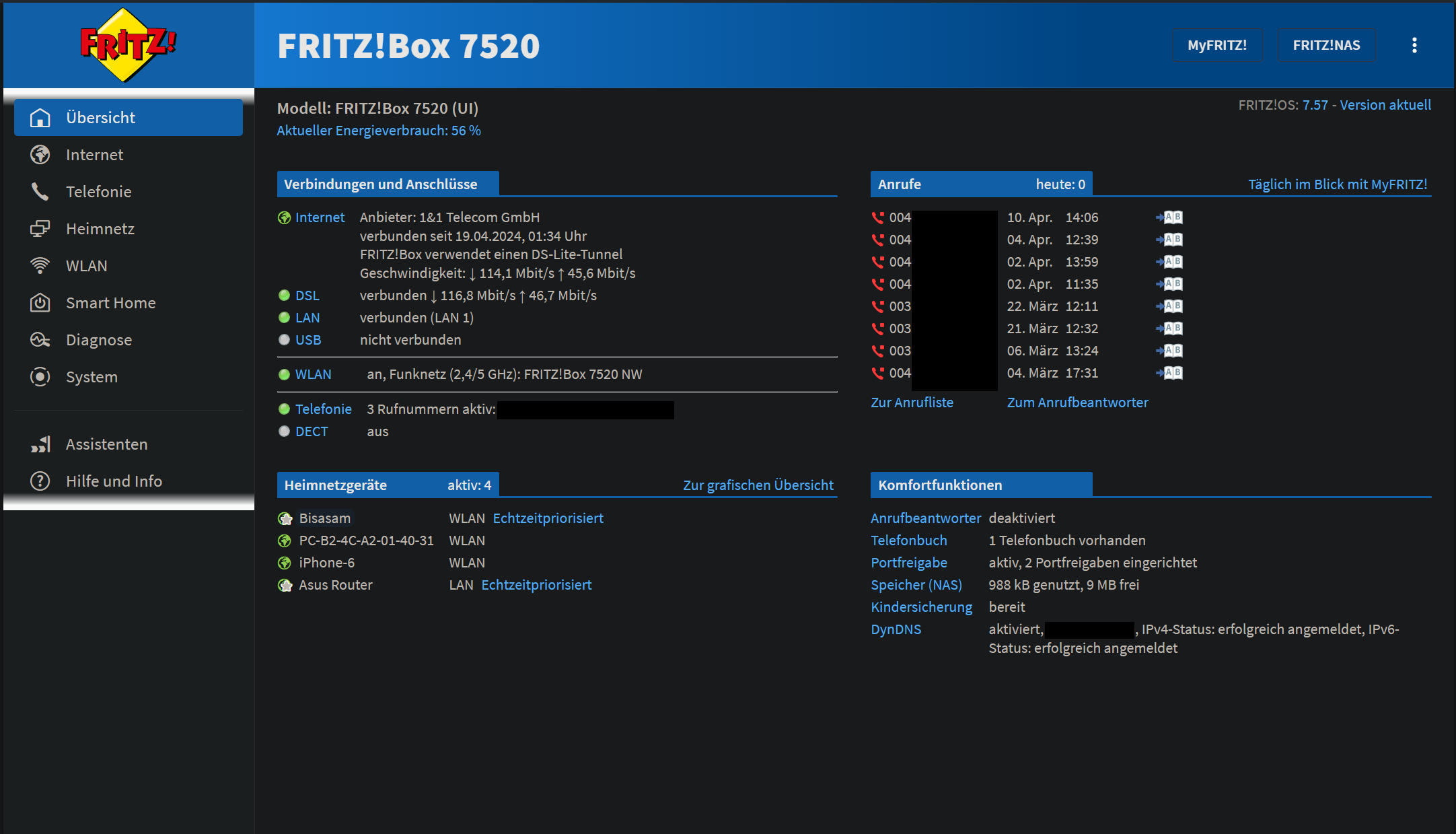Click the Diagnose sidebar icon

[x=40, y=340]
